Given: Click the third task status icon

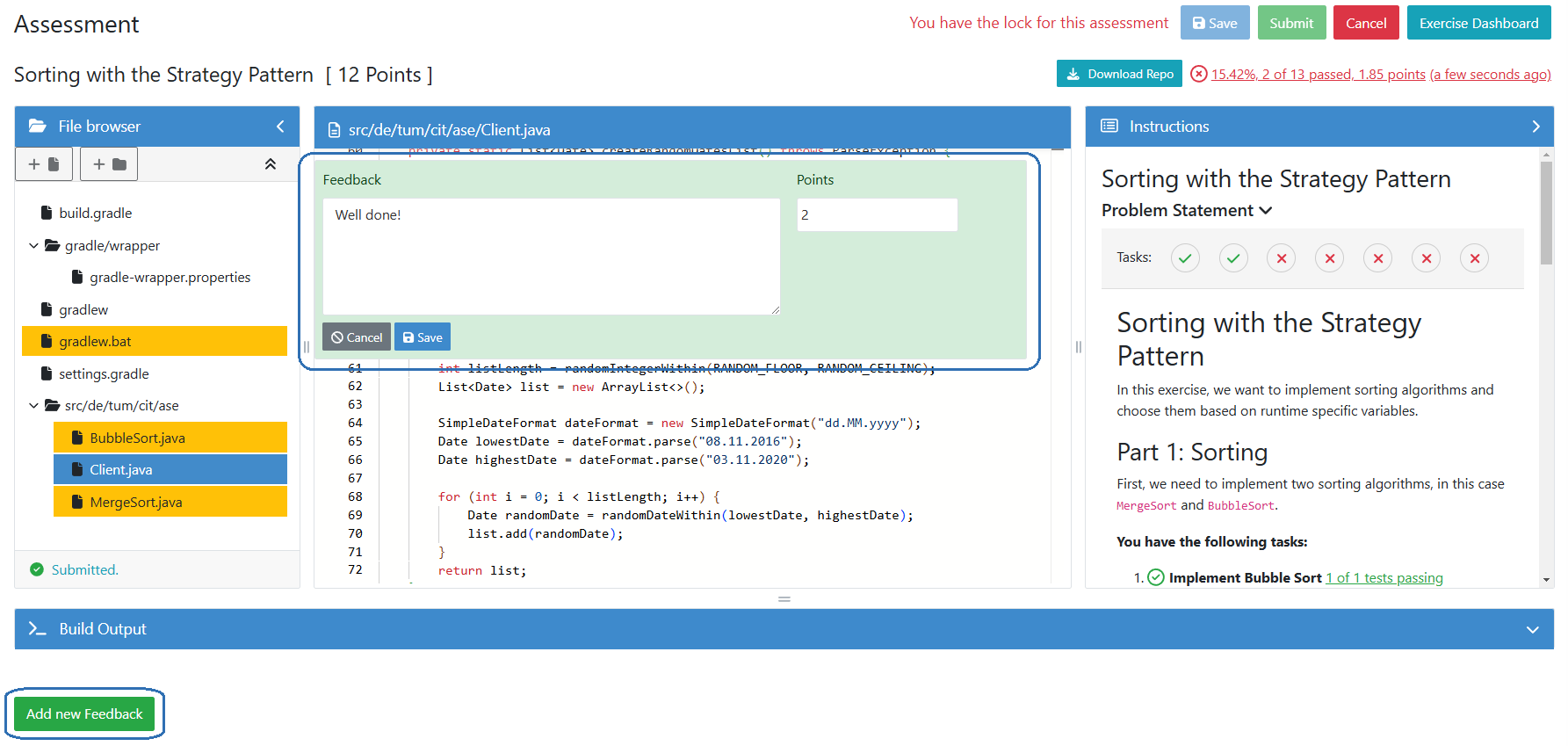Looking at the screenshot, I should (1281, 258).
